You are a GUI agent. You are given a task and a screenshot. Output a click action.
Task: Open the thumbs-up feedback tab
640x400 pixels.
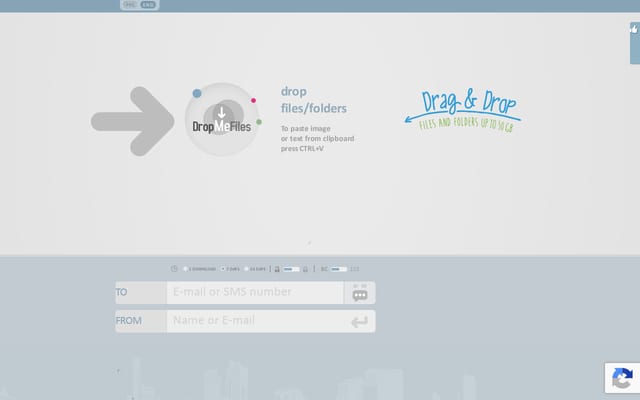point(635,42)
